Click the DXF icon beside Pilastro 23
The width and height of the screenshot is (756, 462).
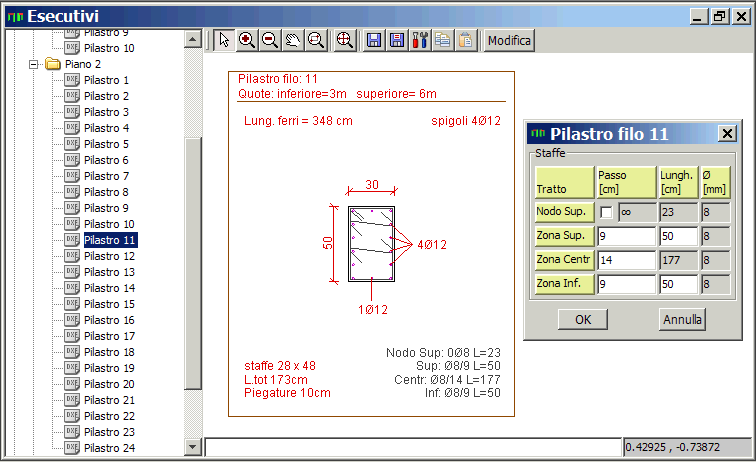click(72, 432)
